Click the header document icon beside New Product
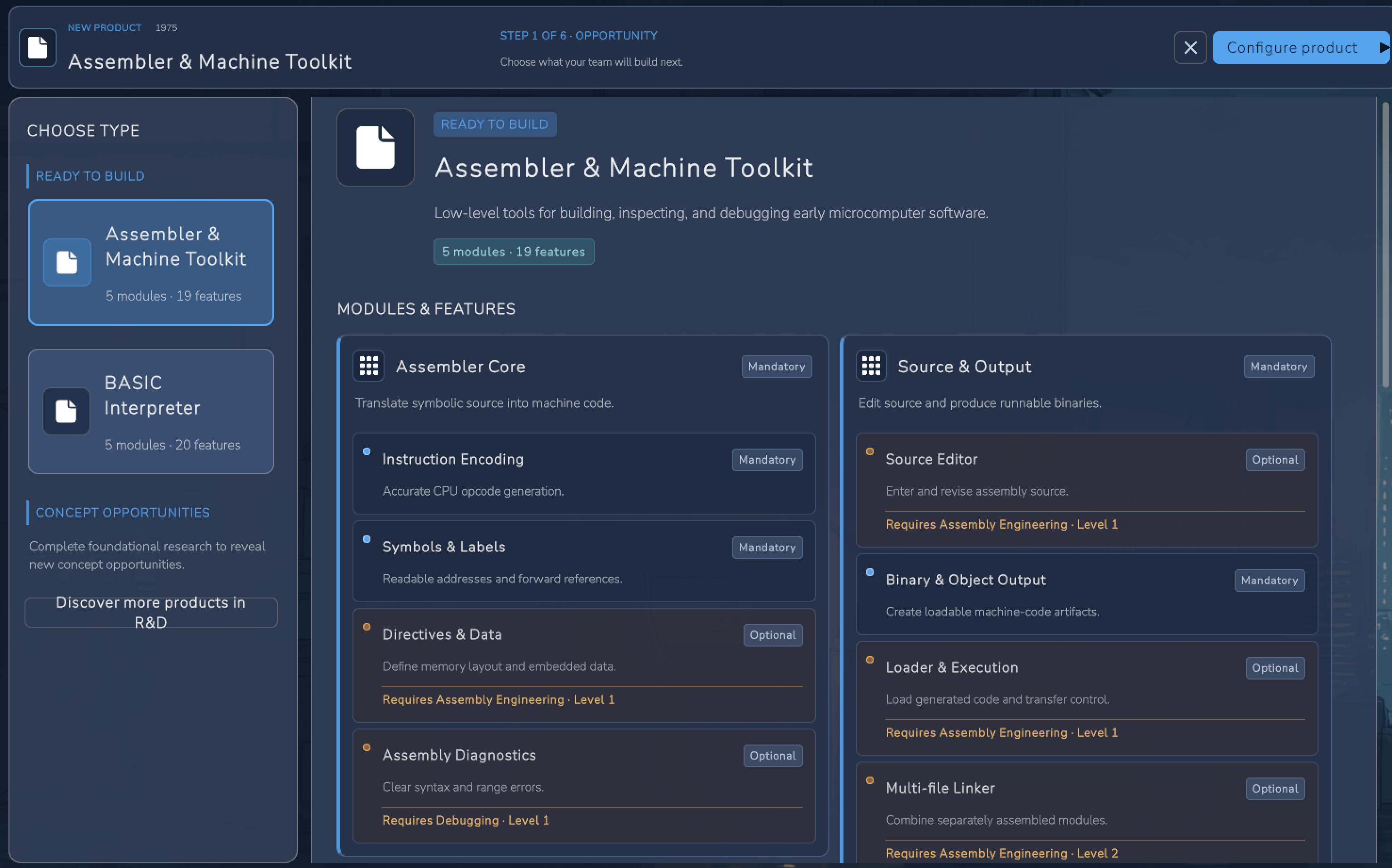The width and height of the screenshot is (1392, 868). pyautogui.click(x=37, y=47)
